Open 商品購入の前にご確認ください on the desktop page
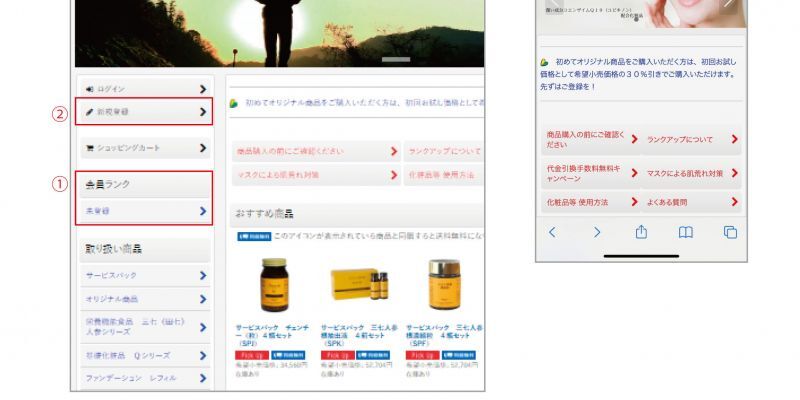This screenshot has width=800, height=400. 316,152
